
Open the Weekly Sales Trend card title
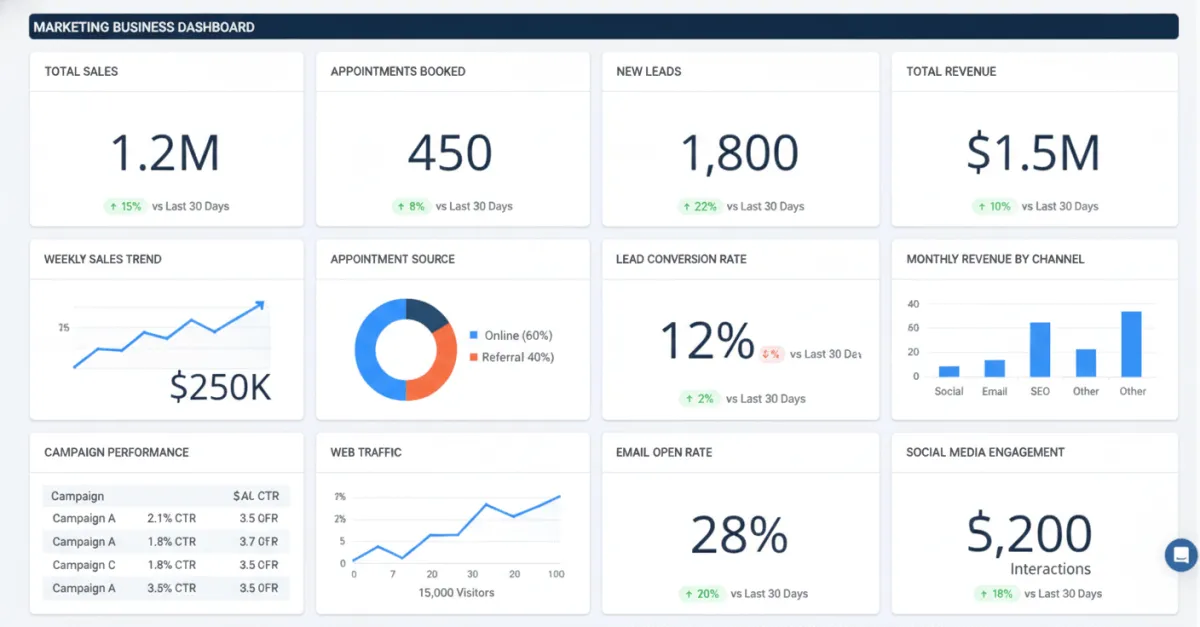click(x=103, y=259)
